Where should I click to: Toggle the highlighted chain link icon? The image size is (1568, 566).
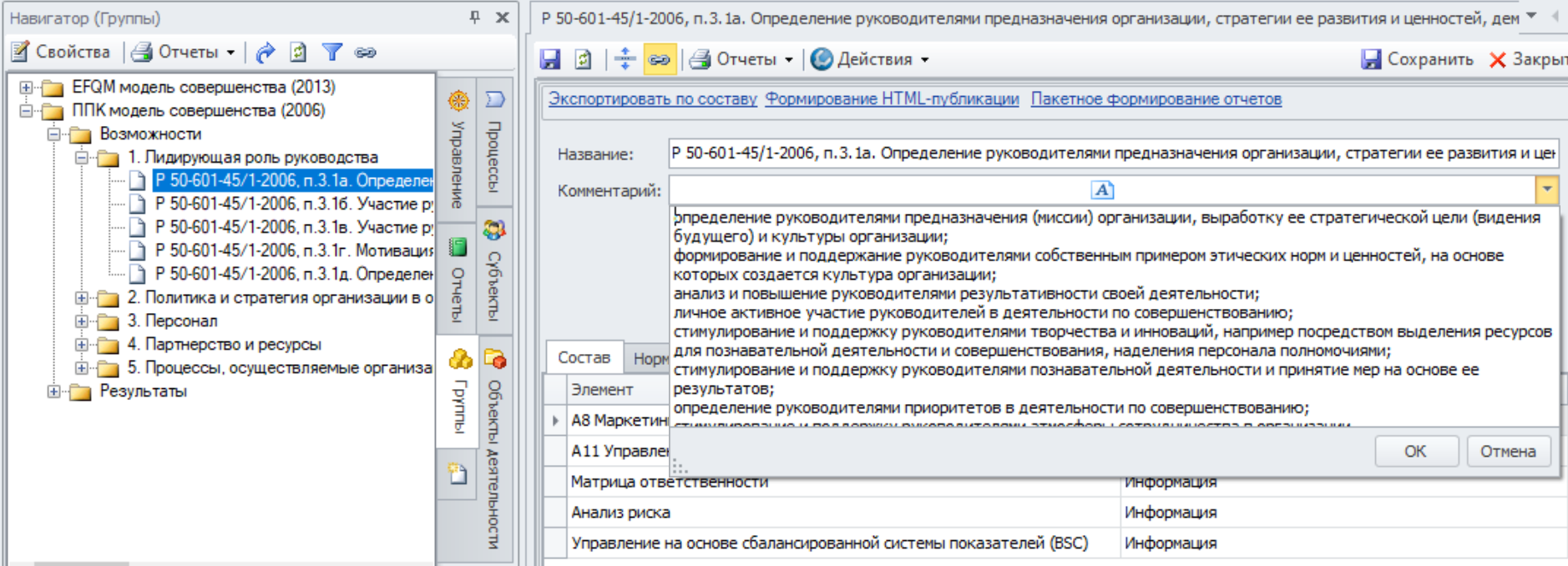659,59
